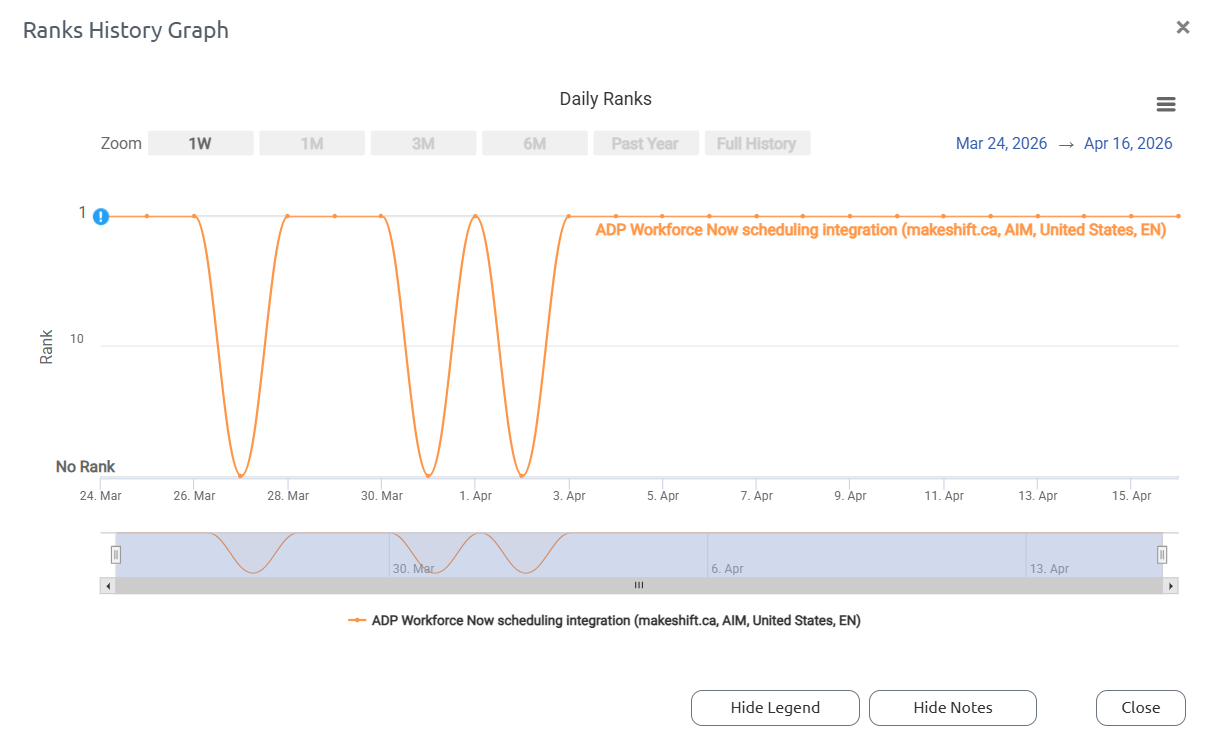The height and width of the screenshot is (733, 1207).
Task: Grab the right navigator range handle
Action: coord(1162,554)
